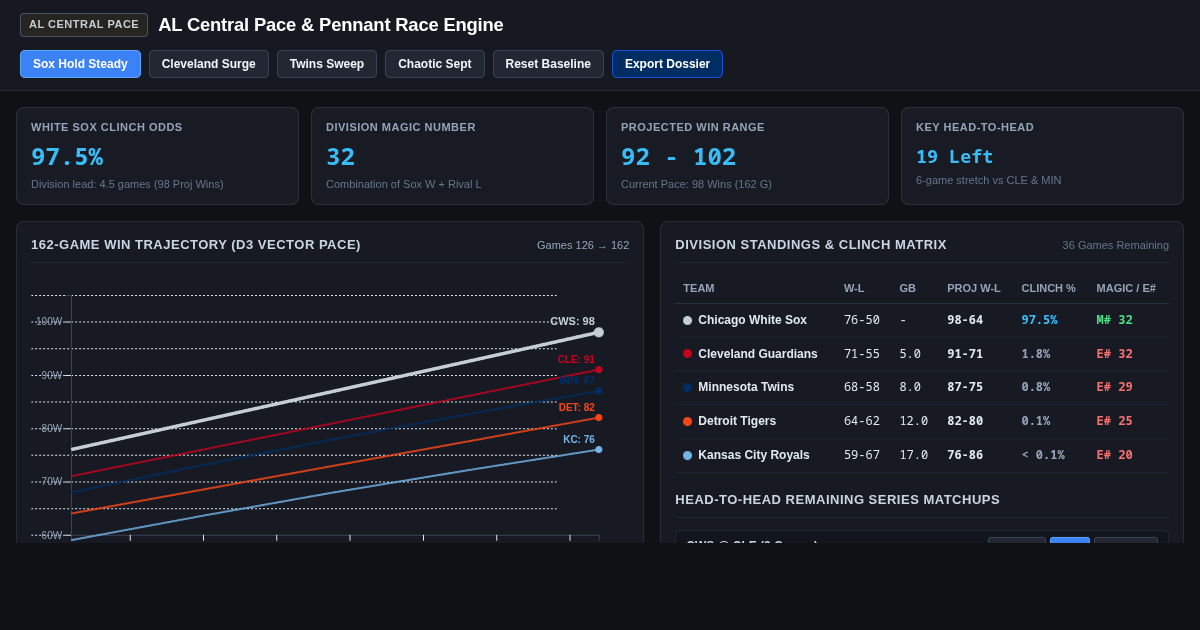The width and height of the screenshot is (1200, 630).
Task: Click the E# 29 Twins cell
Action: coord(1114,388)
